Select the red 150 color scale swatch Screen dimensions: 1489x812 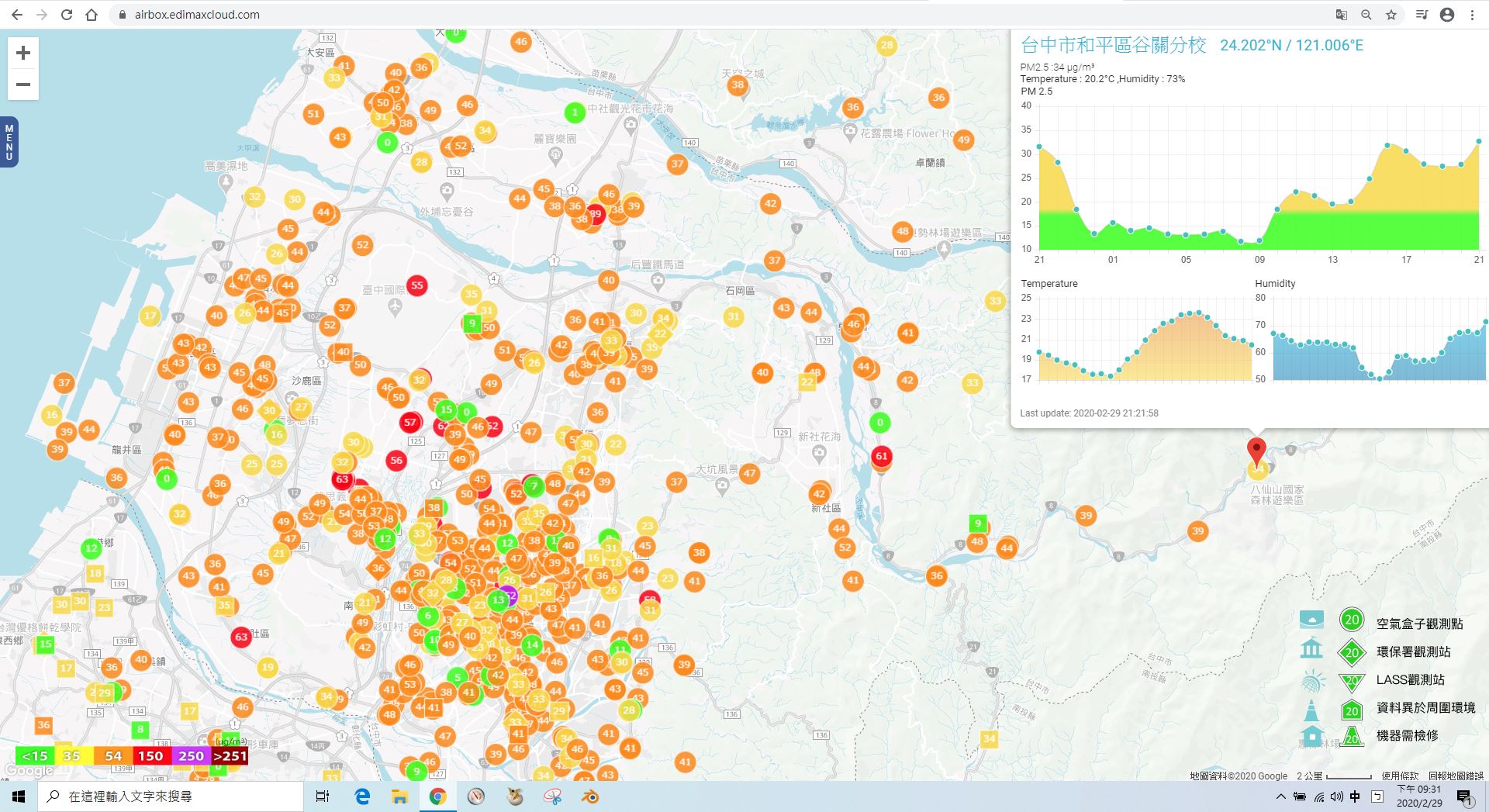coord(151,755)
